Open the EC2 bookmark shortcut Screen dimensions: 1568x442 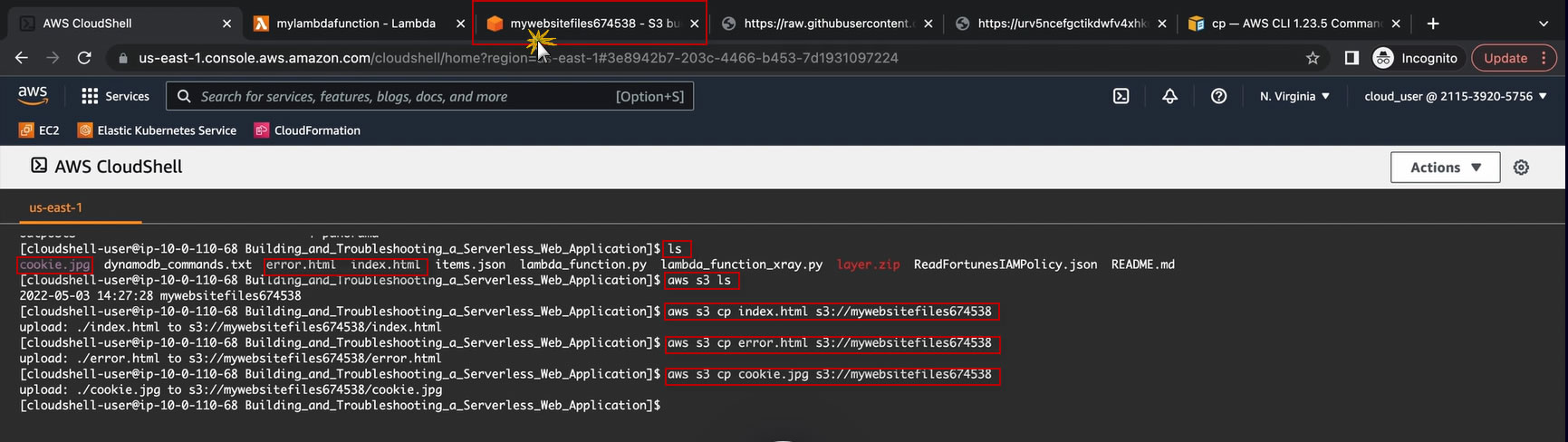click(x=39, y=130)
